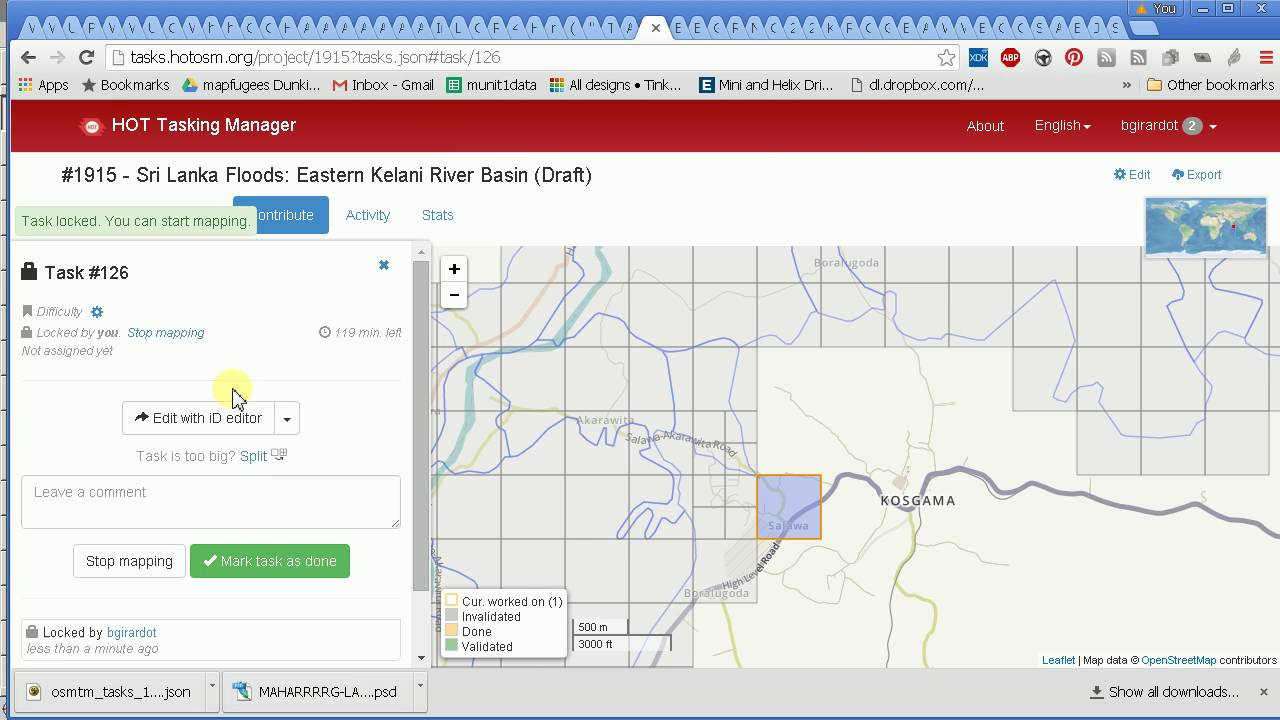This screenshot has height=720, width=1280.
Task: Click the HOT logo icon
Action: [x=92, y=126]
